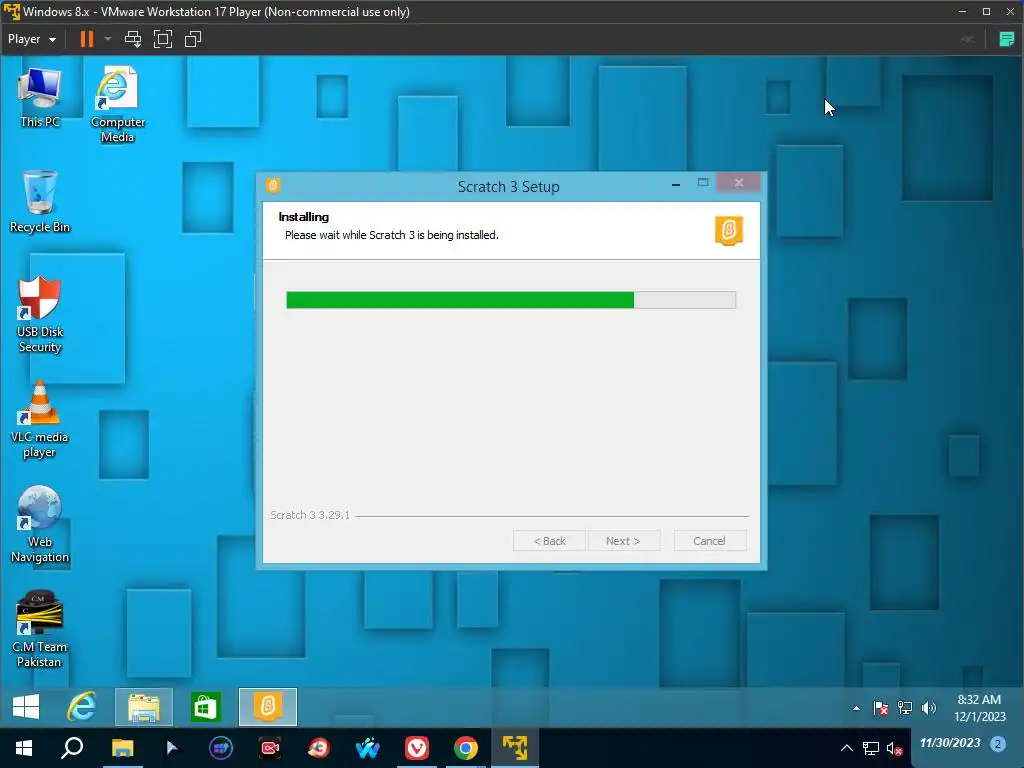Select the Scratch Setup VM taskbar button
Viewport: 1024px width, 768px height.
(268, 707)
